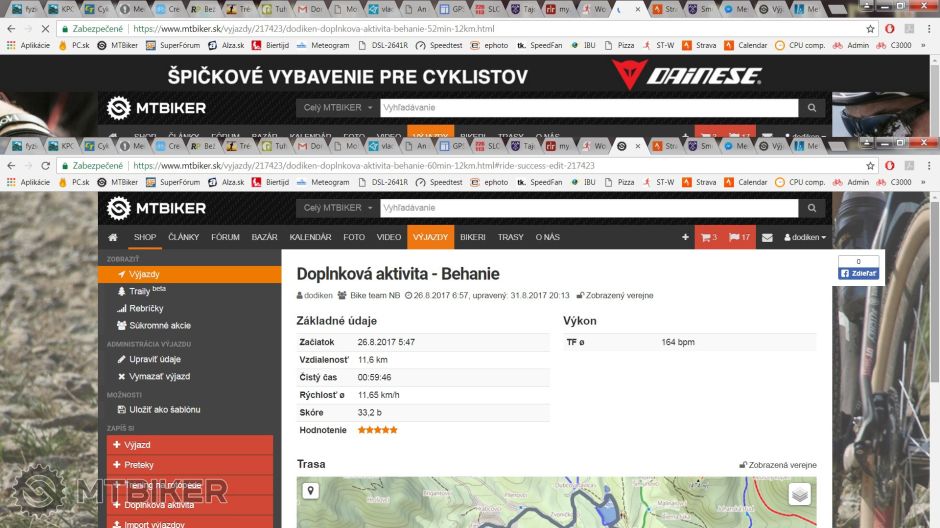Expand the 'Celý MTBIKER' search scope dropdown
This screenshot has width=940, height=528.
pyautogui.click(x=337, y=208)
